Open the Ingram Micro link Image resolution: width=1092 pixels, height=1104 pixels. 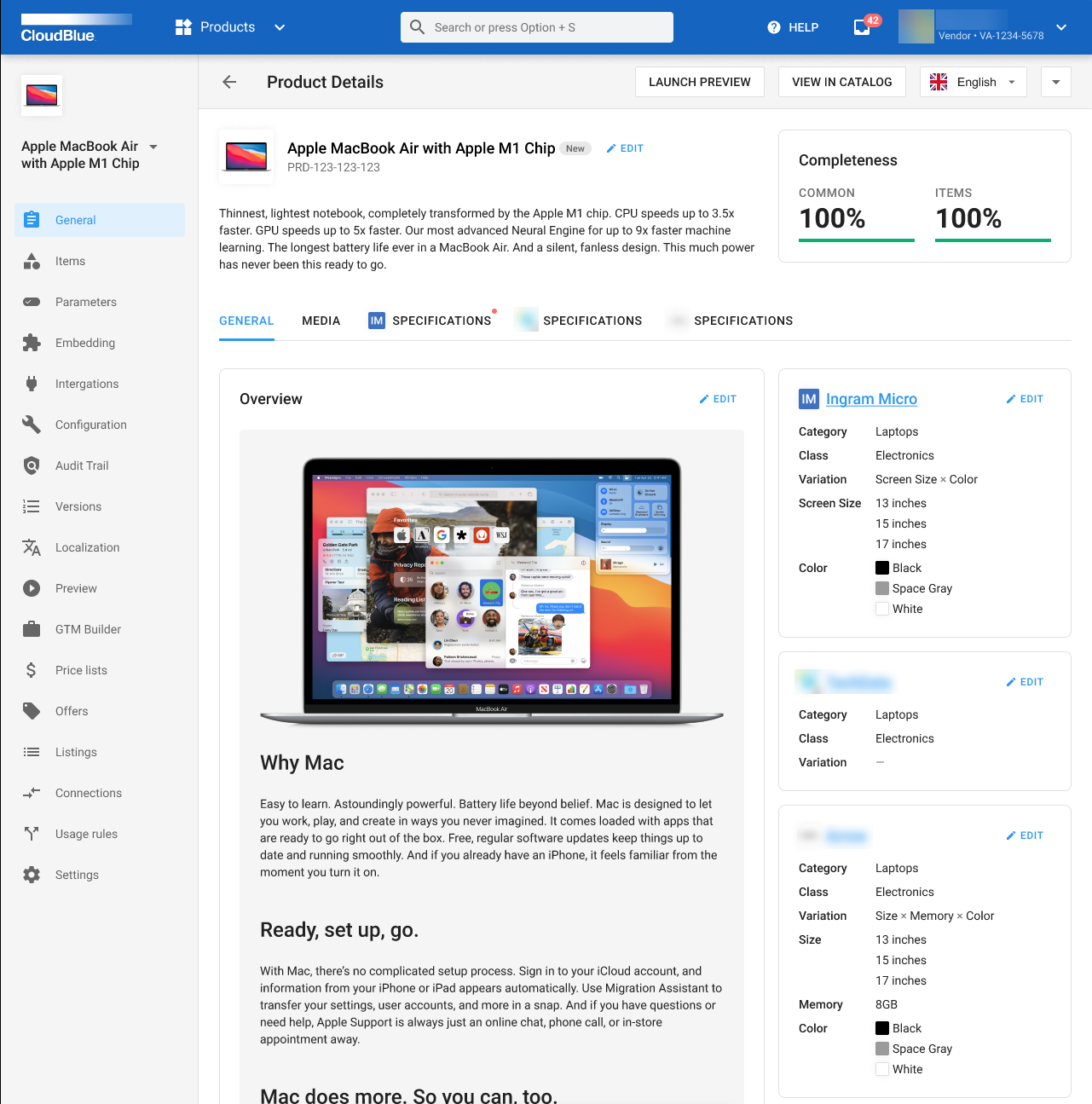coord(871,399)
